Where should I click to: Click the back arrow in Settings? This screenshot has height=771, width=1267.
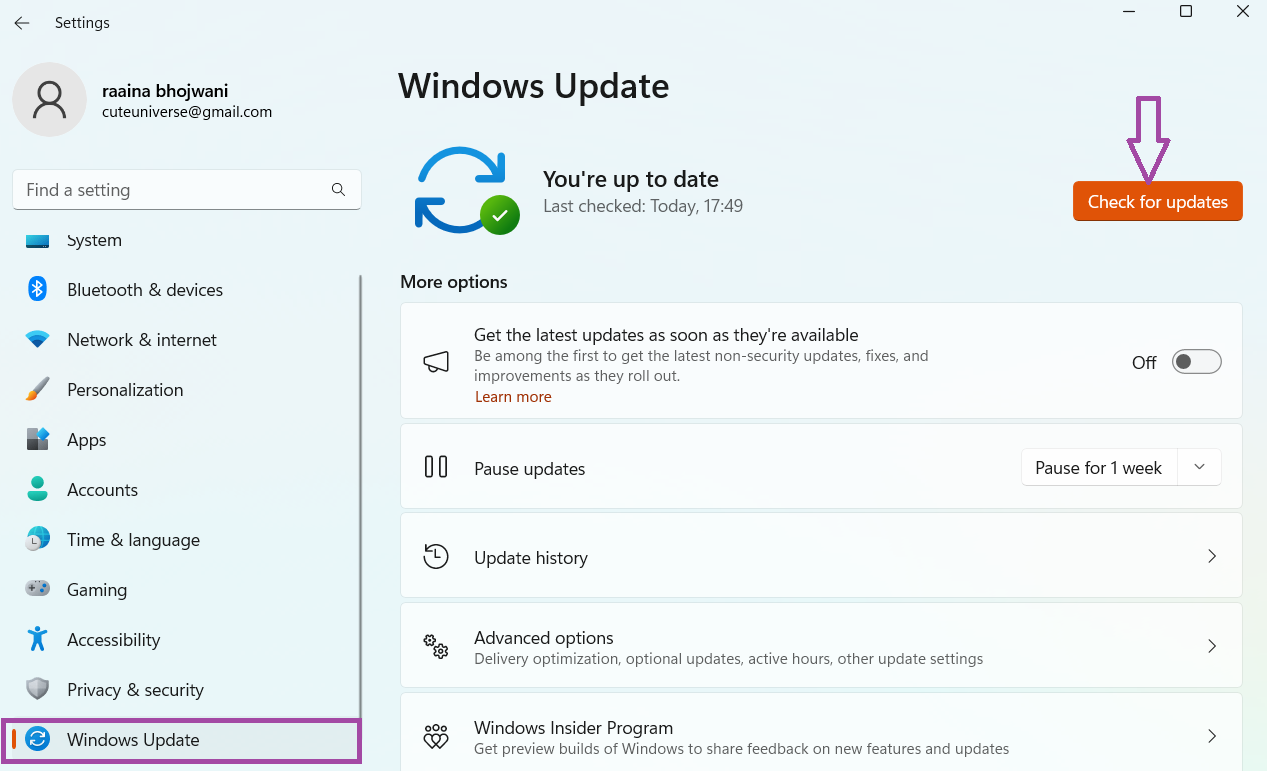point(21,22)
